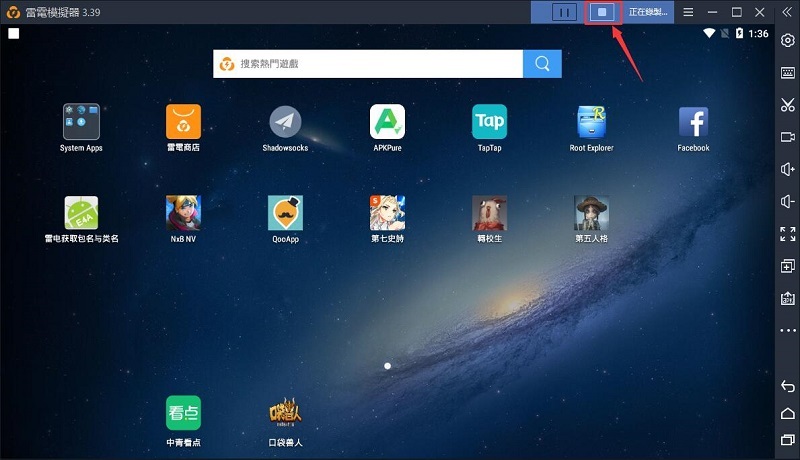Increase volume using sidebar speaker plus
This screenshot has width=800, height=460.
(x=788, y=169)
